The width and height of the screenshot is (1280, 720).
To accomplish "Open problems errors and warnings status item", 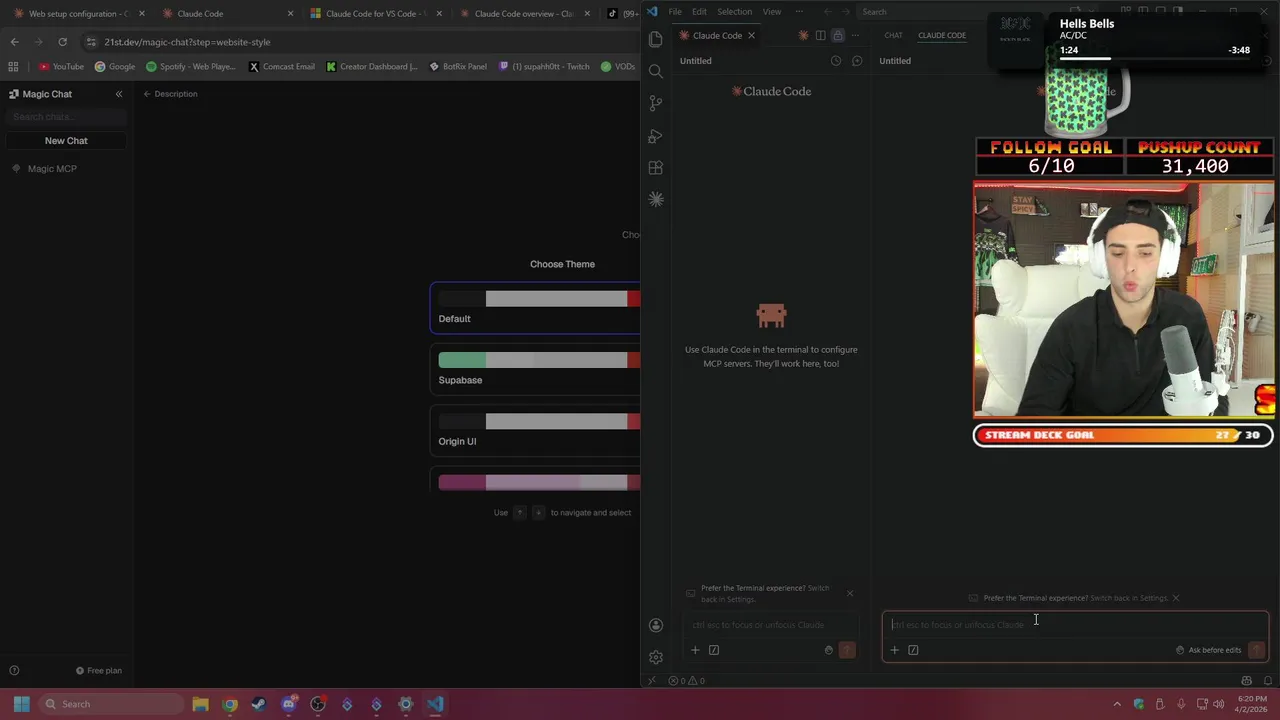I will tap(687, 681).
